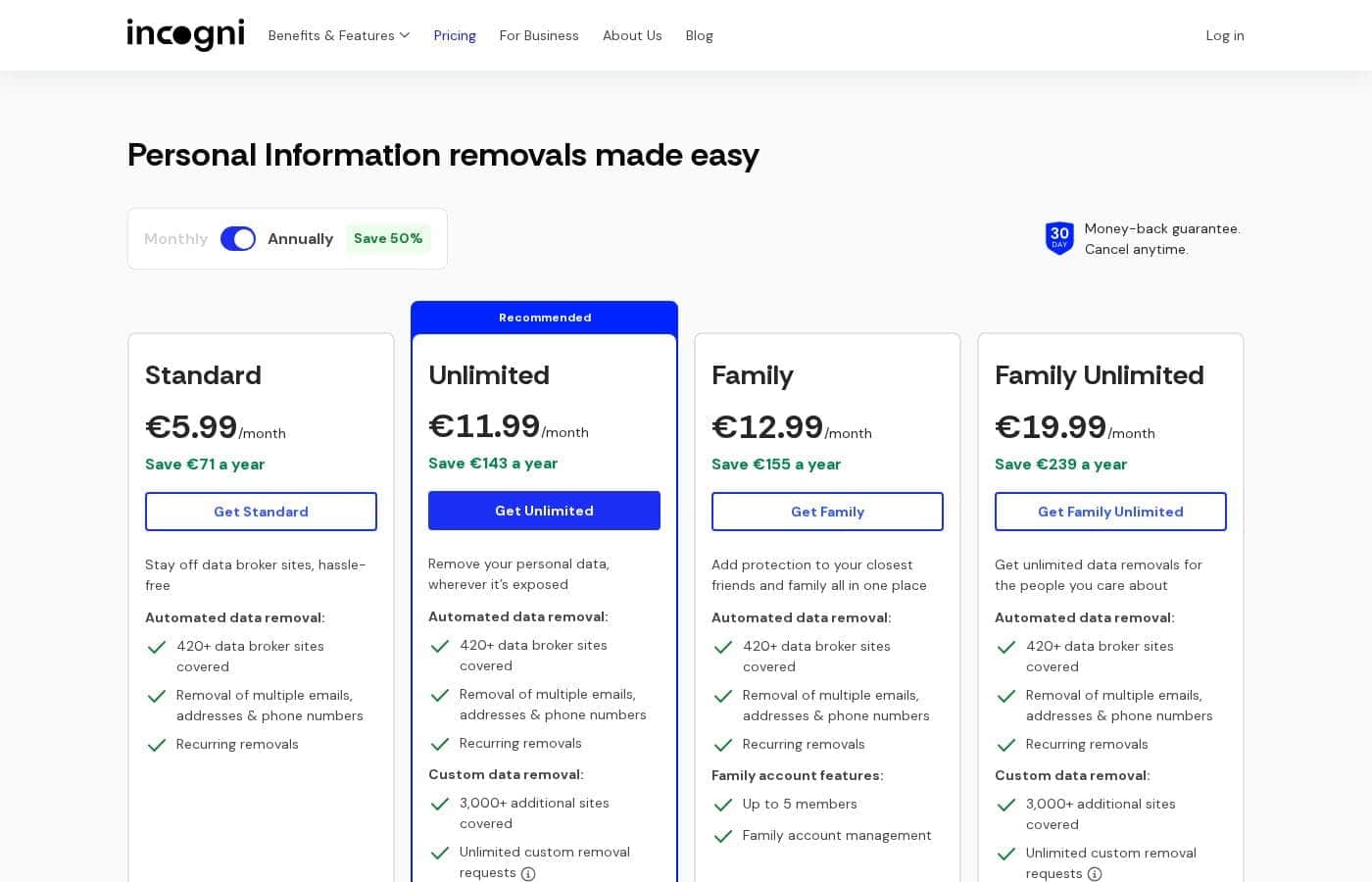Go to For Business page
The width and height of the screenshot is (1372, 882).
coord(539,35)
